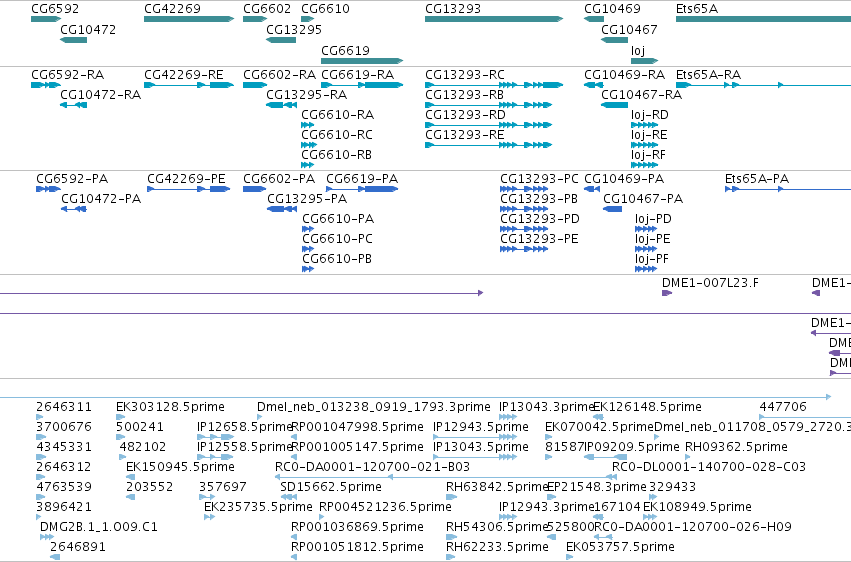
Task: Click the CG13293-RD transcript label
Action: pyautogui.click(x=465, y=114)
